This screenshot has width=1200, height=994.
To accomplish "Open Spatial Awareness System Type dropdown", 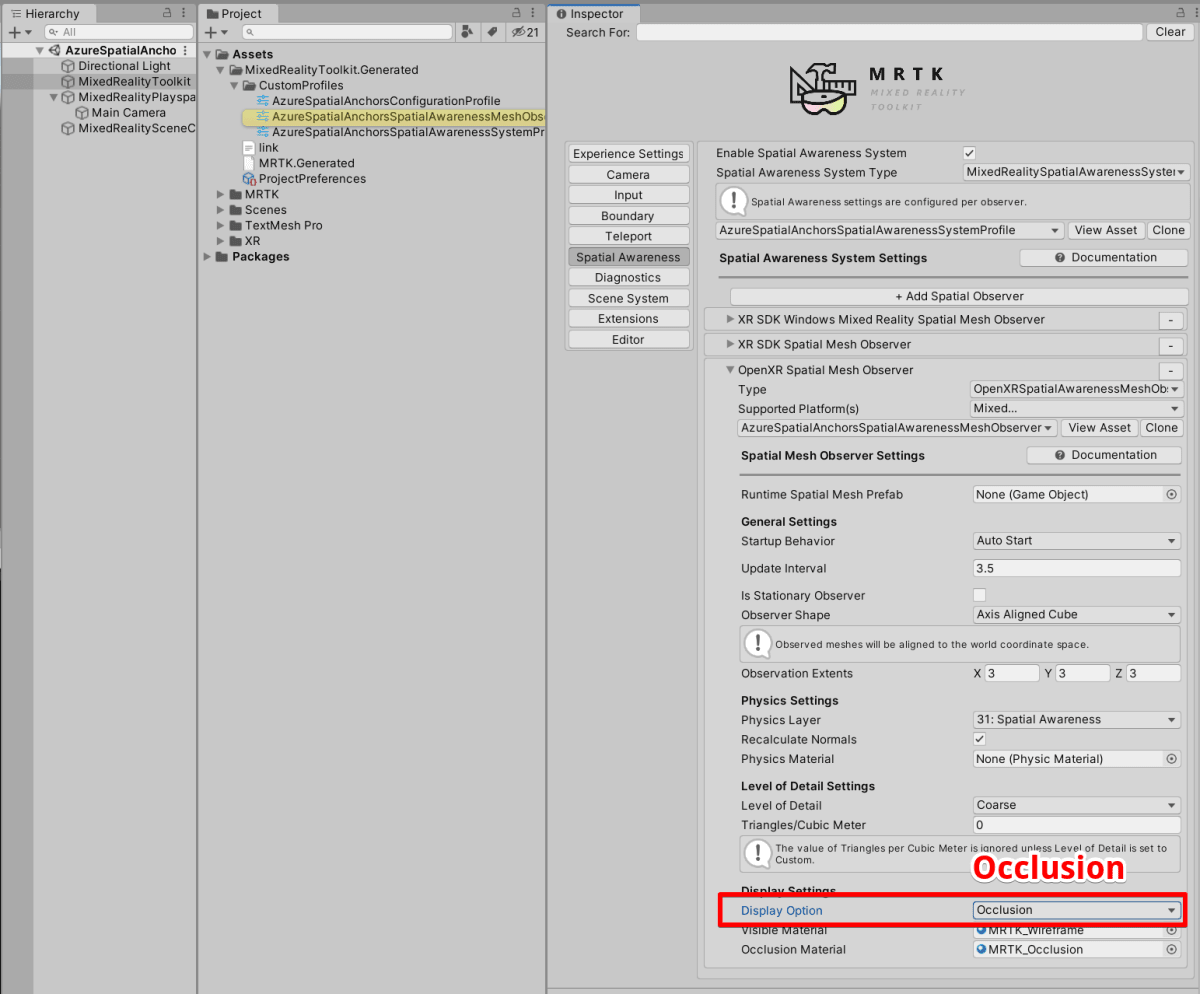I will point(1076,172).
